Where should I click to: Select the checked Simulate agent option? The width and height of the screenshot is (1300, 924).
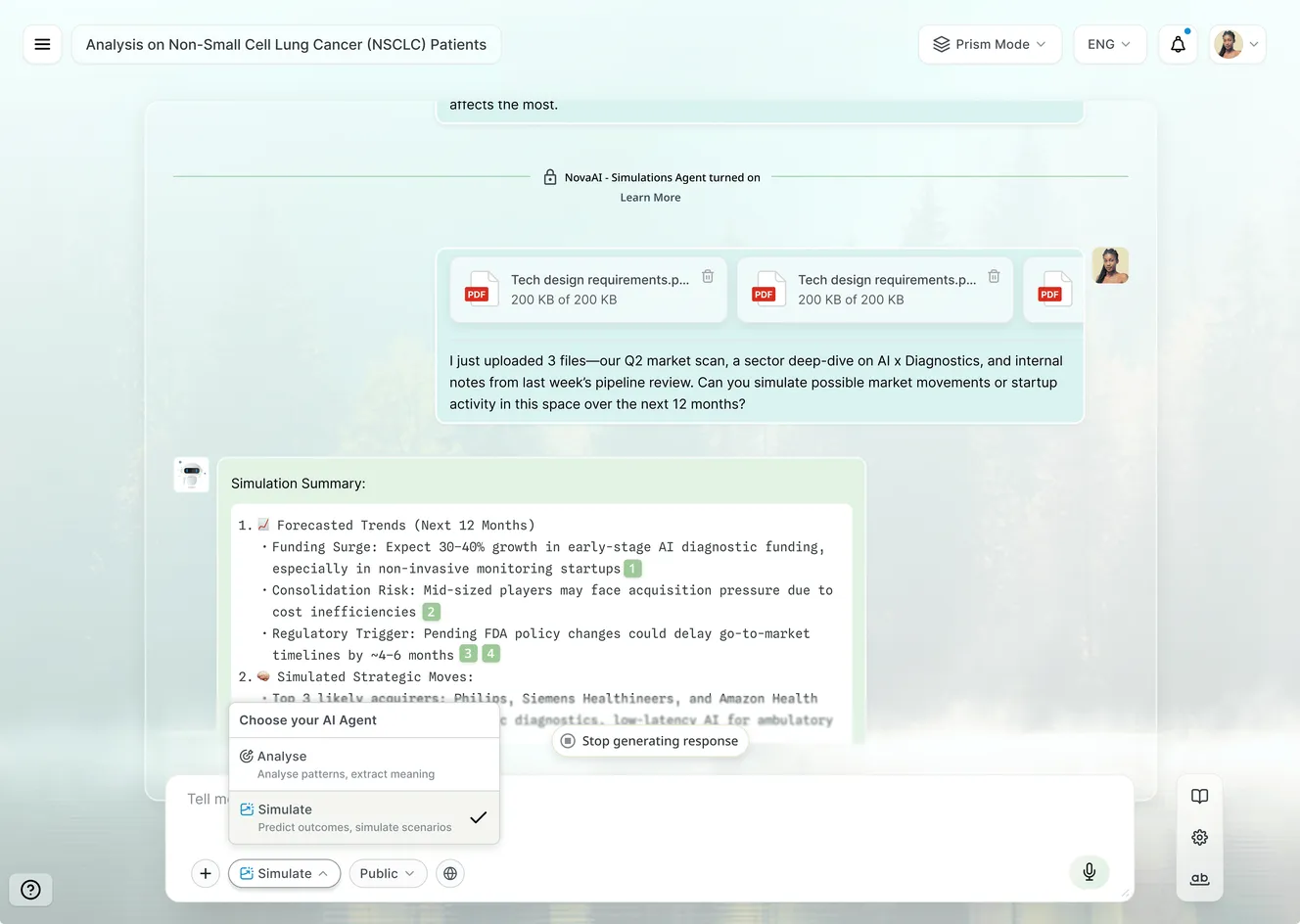tap(364, 817)
